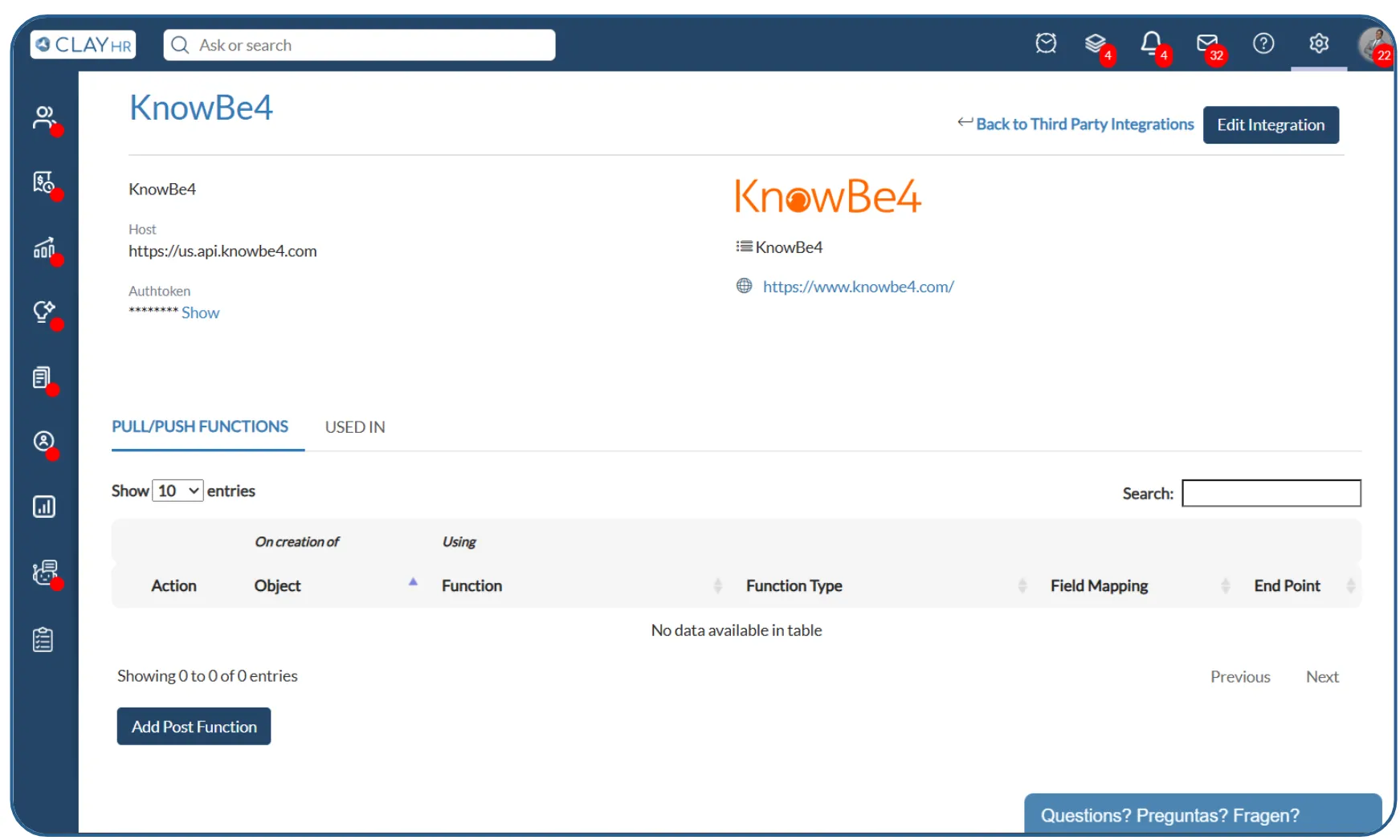Sort table by Object column
The height and width of the screenshot is (840, 1400).
pyautogui.click(x=277, y=585)
